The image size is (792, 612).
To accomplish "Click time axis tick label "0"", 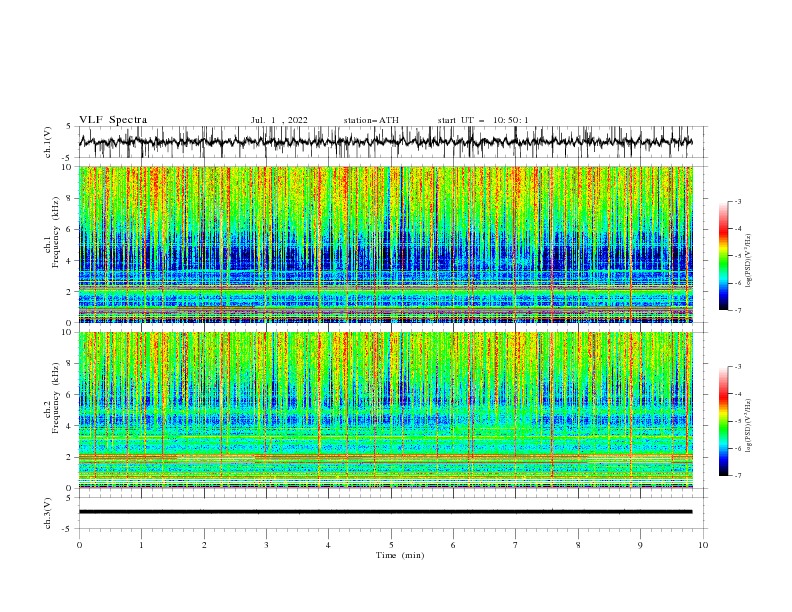I will (x=79, y=545).
